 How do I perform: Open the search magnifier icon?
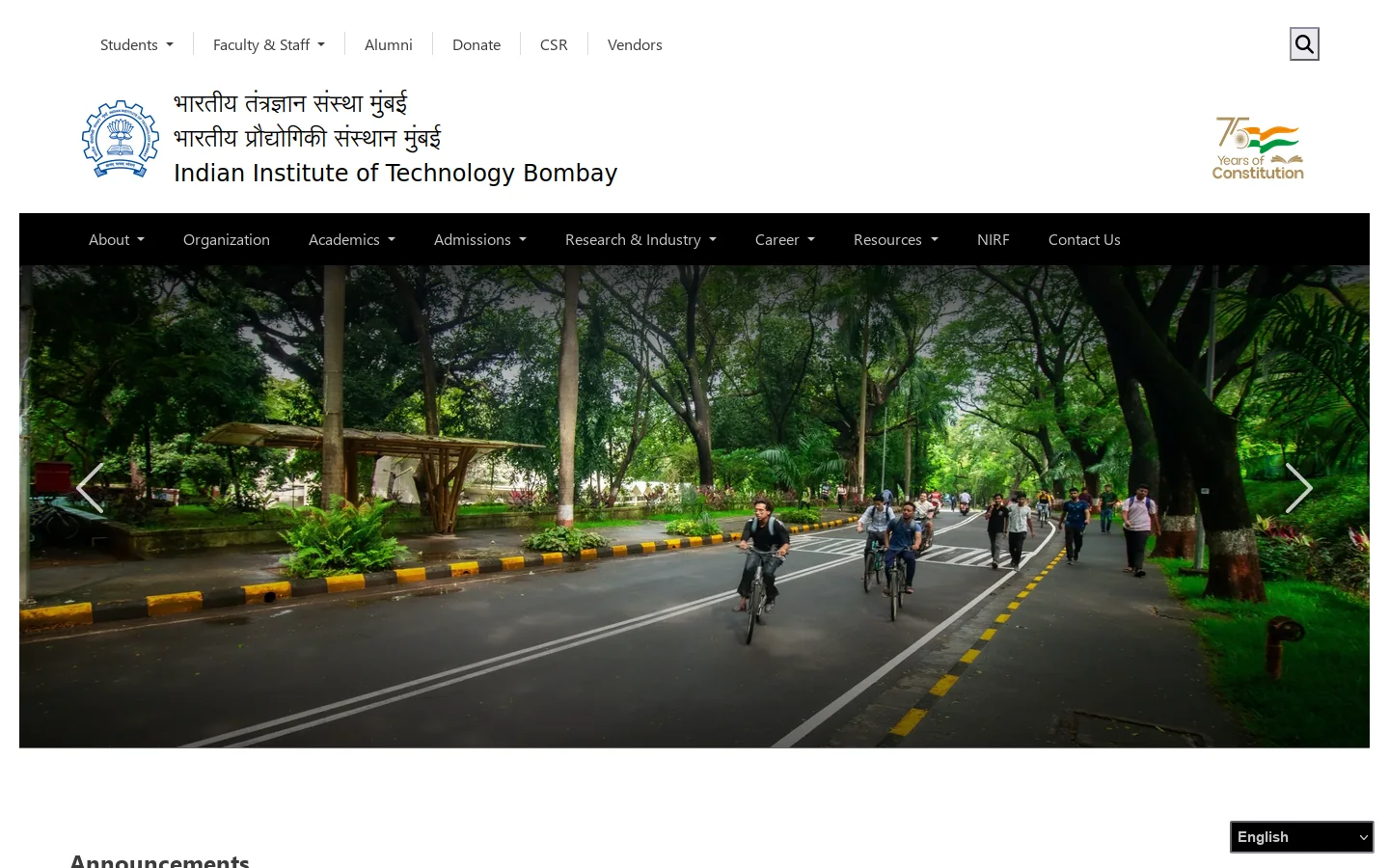click(1304, 44)
